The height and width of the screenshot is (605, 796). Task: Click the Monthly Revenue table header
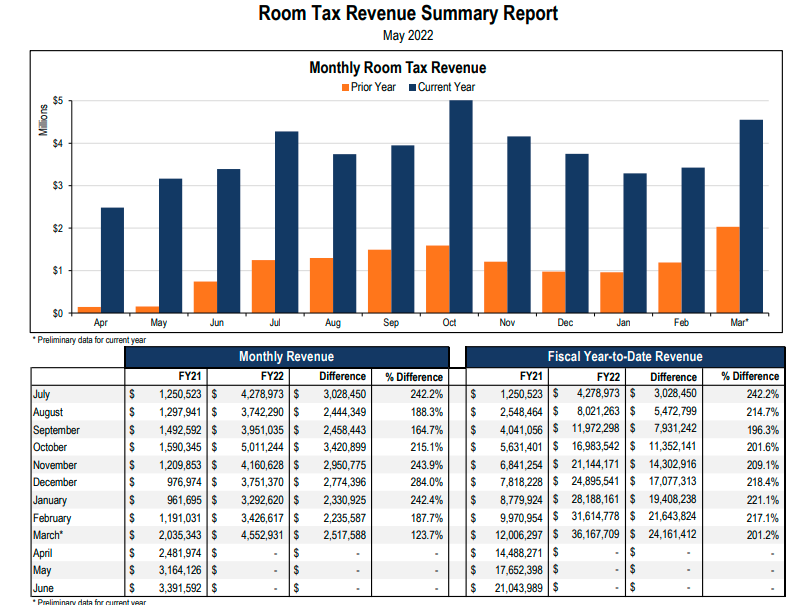click(x=286, y=356)
